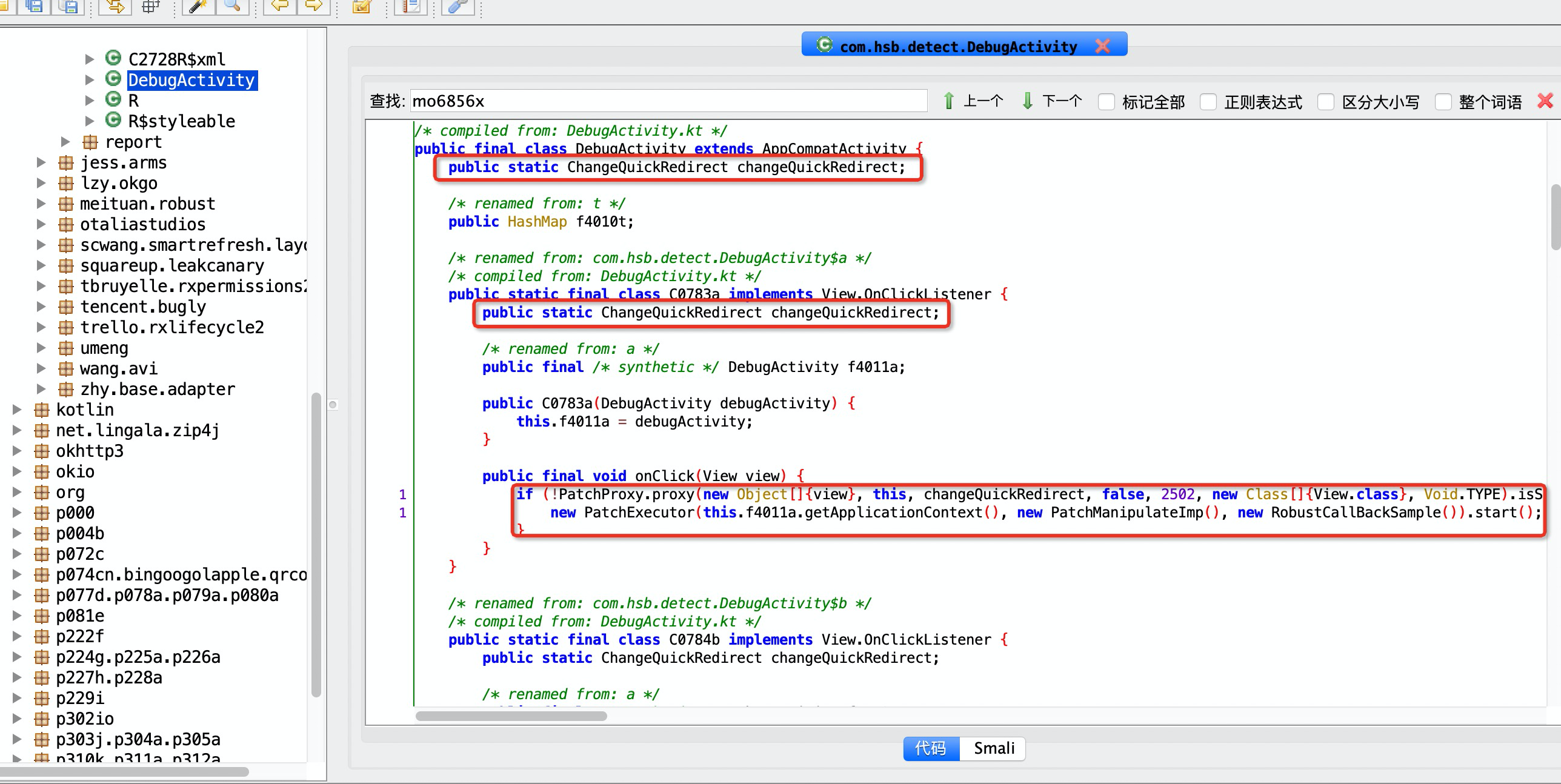Switch to the Smali tab
The height and width of the screenshot is (784, 1561).
click(994, 748)
